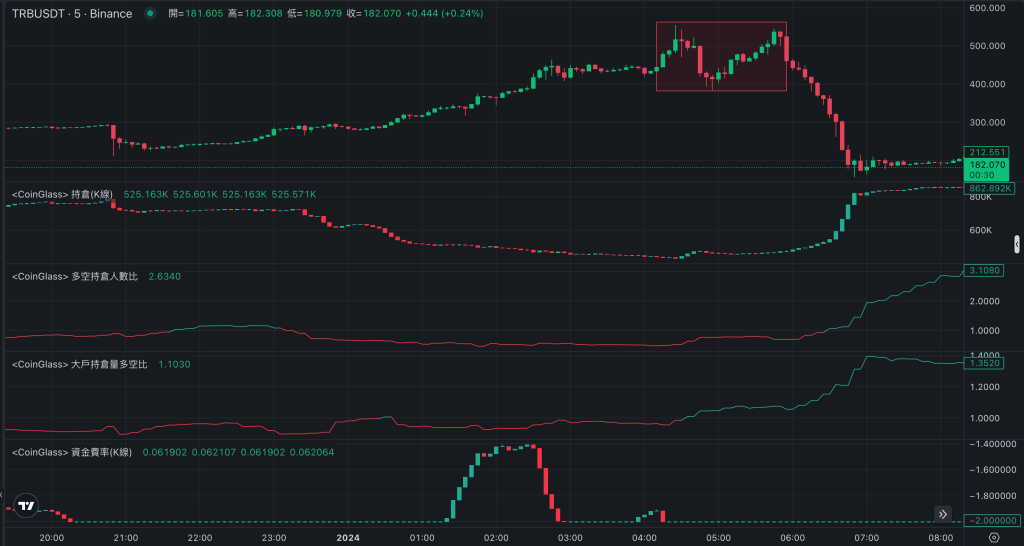Click the 04:00 label on time axis
Screen dimensions: 1024x546
(644, 537)
